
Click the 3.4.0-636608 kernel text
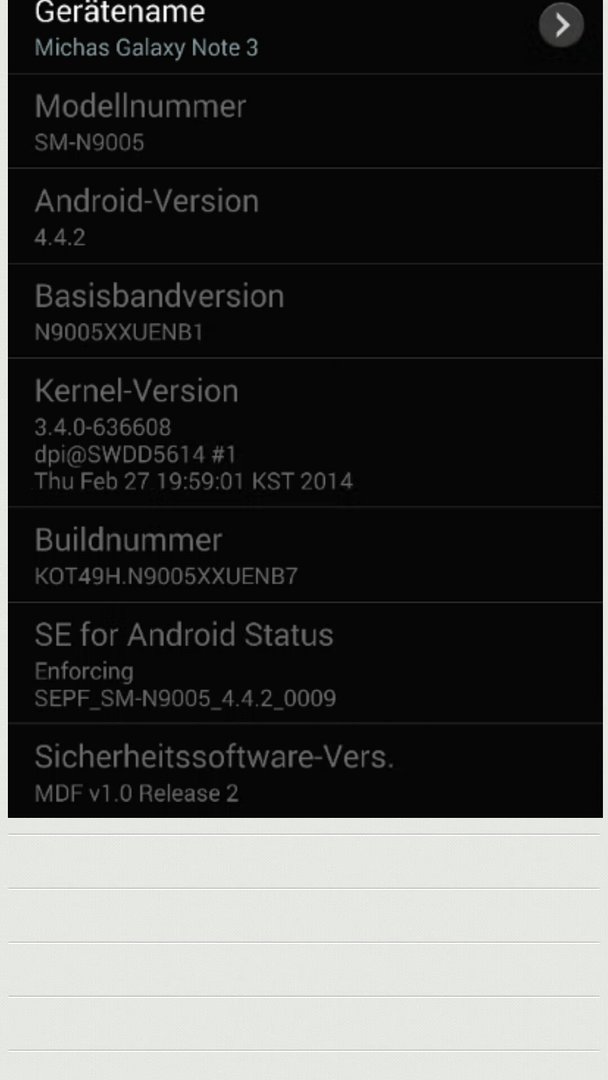(x=103, y=427)
